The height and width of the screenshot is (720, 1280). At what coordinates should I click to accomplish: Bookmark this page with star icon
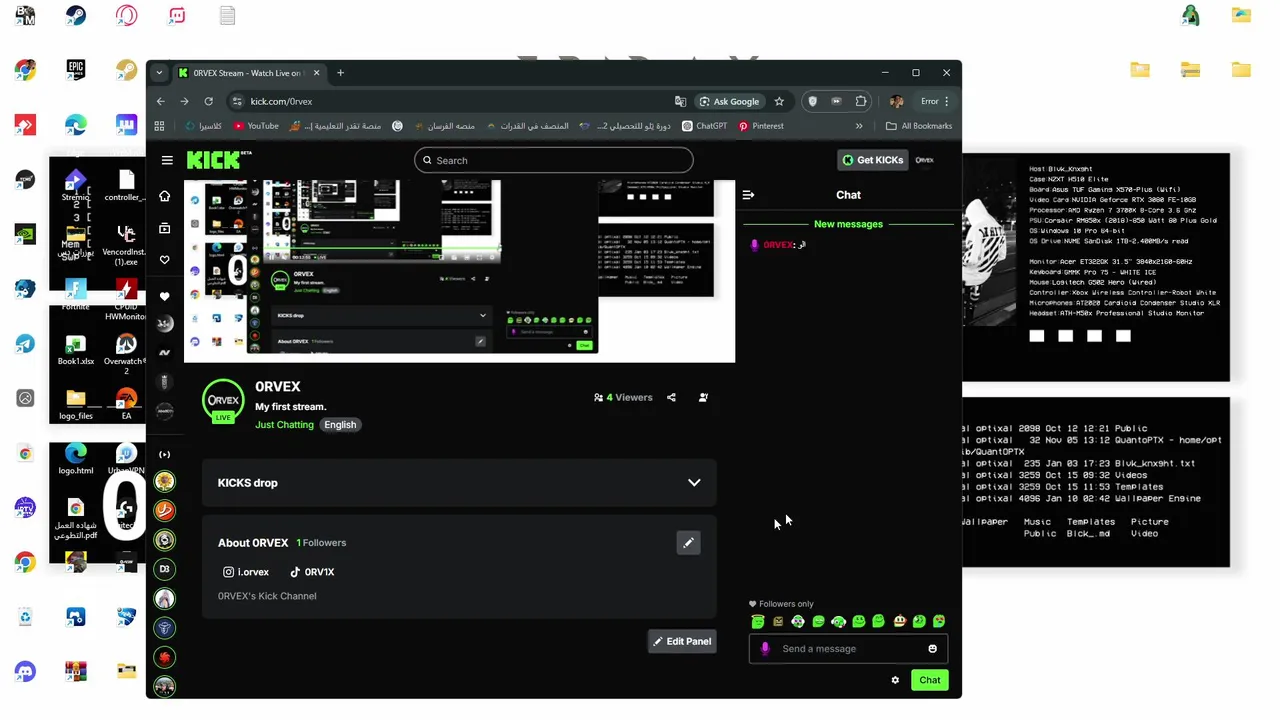779,101
